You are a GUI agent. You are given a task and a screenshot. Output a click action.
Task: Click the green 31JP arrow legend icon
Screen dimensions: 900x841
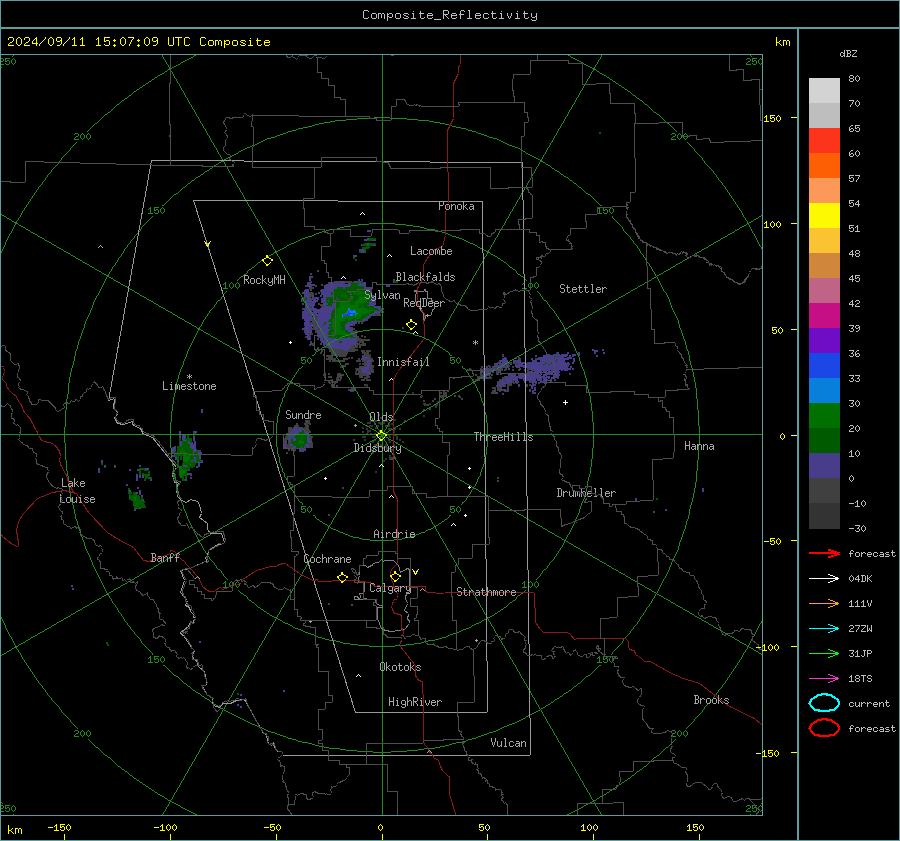(x=824, y=653)
